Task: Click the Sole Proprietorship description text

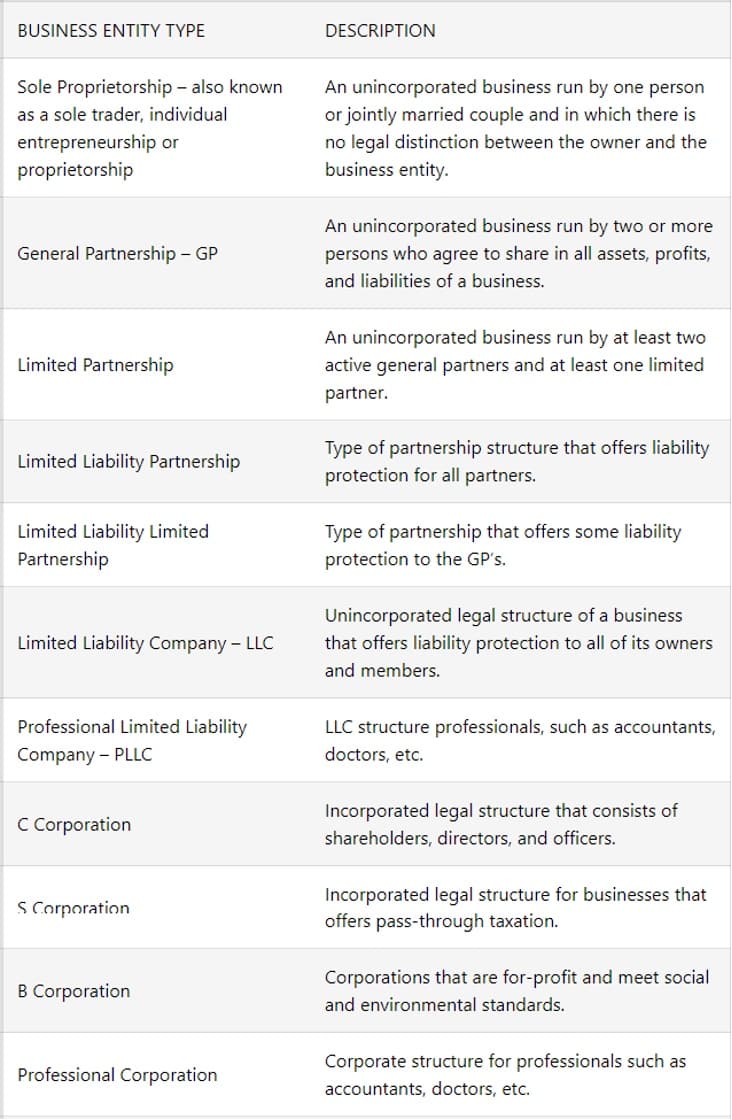Action: pos(515,128)
